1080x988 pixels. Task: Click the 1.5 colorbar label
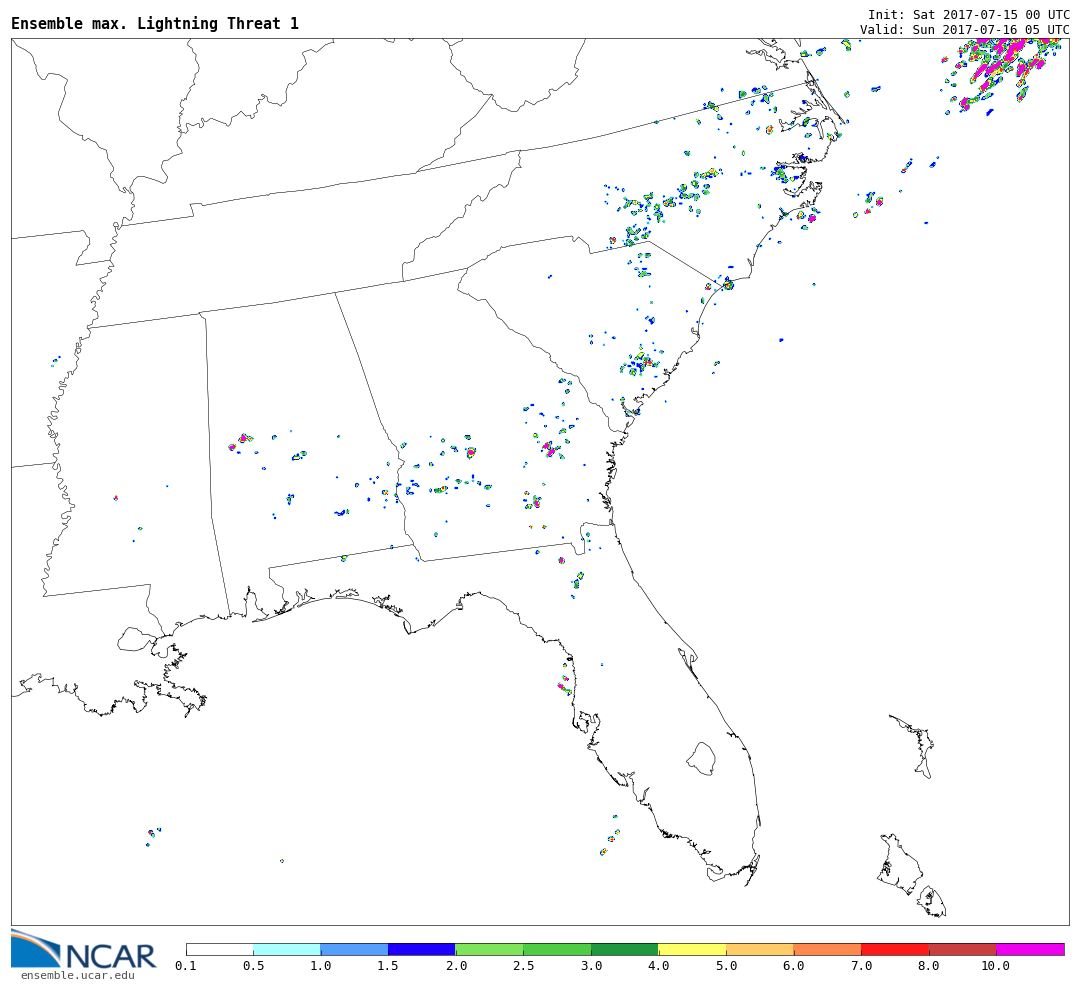pyautogui.click(x=388, y=966)
